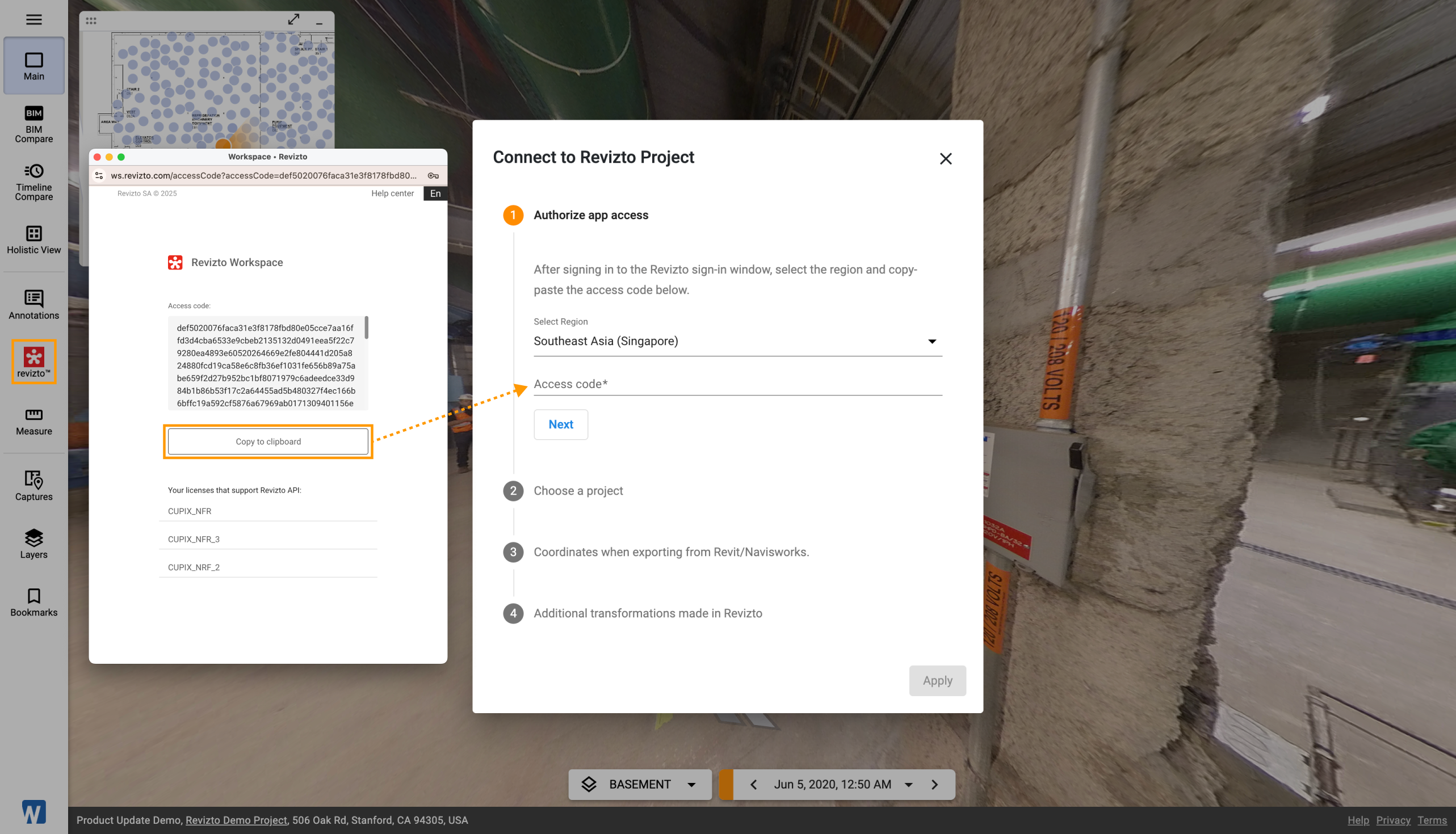Click the access code scrollbar
Screen dimensions: 1456x834
[366, 328]
